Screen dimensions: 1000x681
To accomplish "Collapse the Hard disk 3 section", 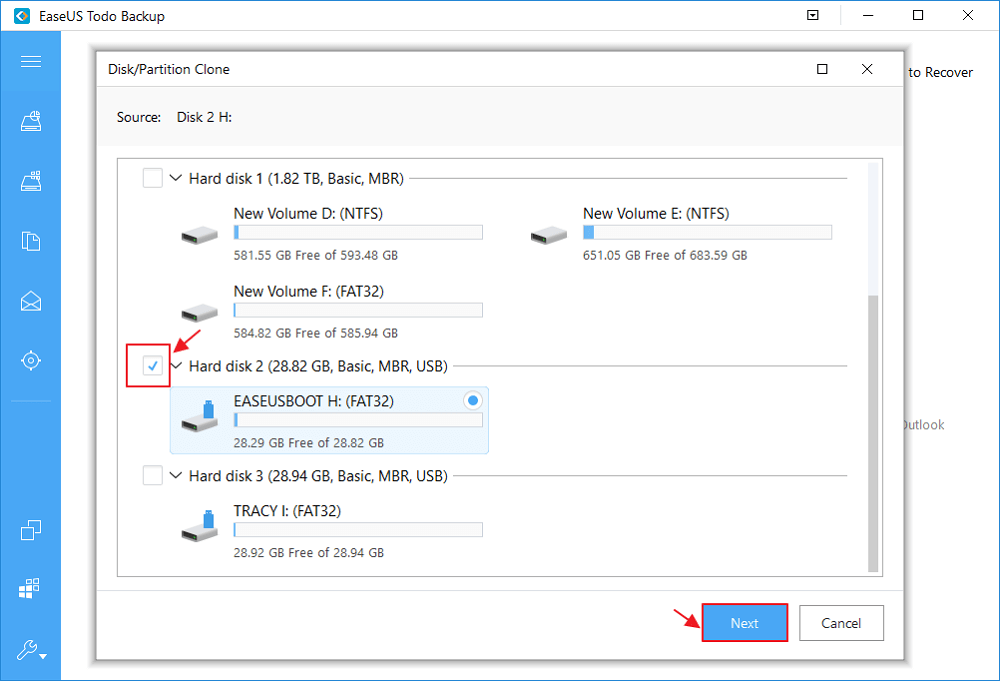I will 175,475.
